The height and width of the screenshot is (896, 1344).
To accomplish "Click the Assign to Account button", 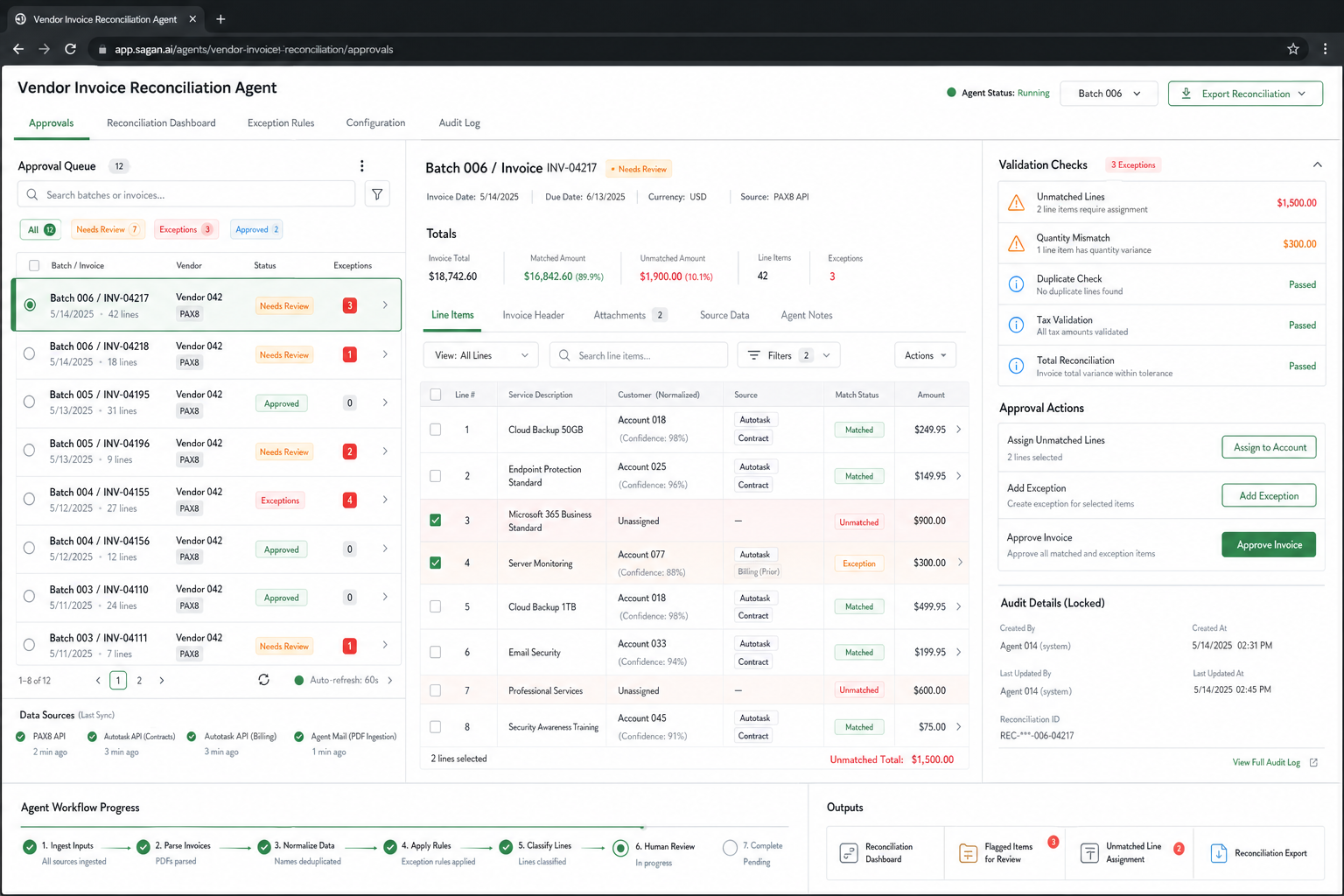I will click(x=1269, y=447).
